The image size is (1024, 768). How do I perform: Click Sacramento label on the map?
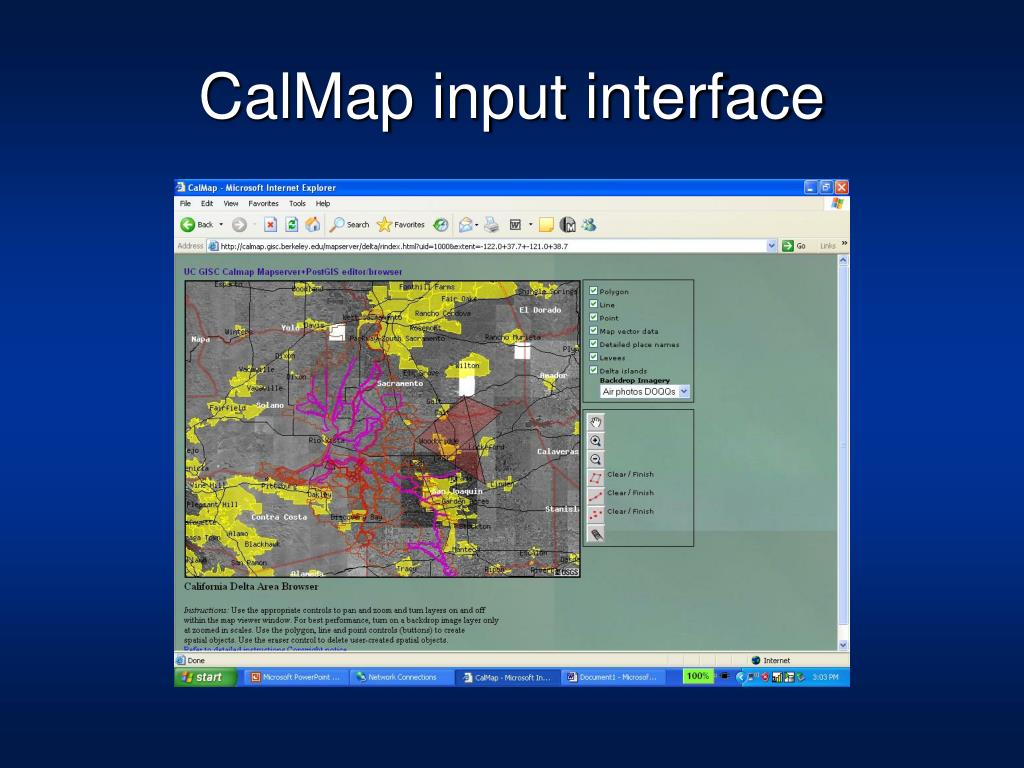[400, 383]
